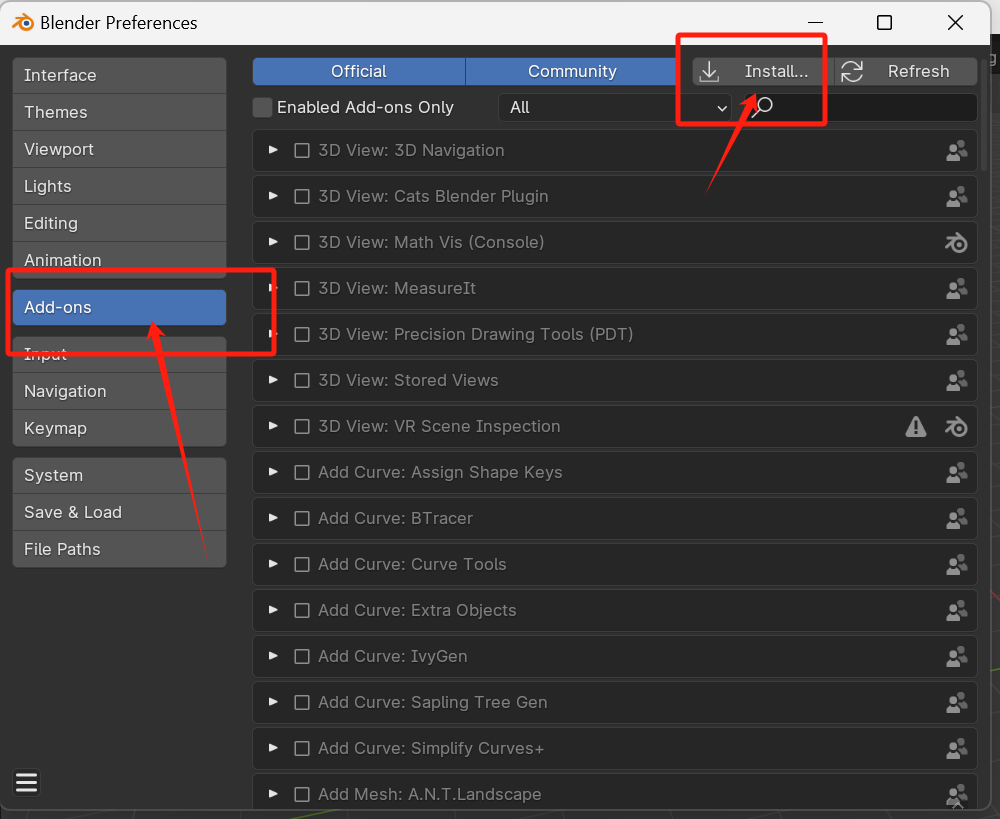Click community icon on Extra Objects row
This screenshot has height=819, width=1000.
tap(956, 610)
